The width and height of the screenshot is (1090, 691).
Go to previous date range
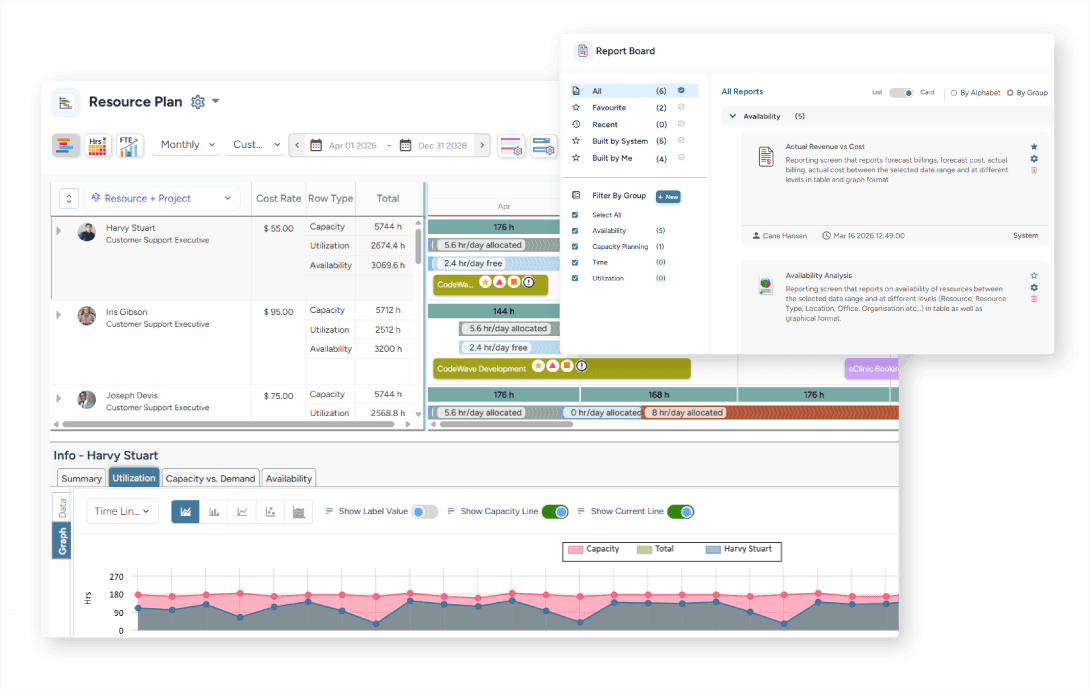point(297,145)
